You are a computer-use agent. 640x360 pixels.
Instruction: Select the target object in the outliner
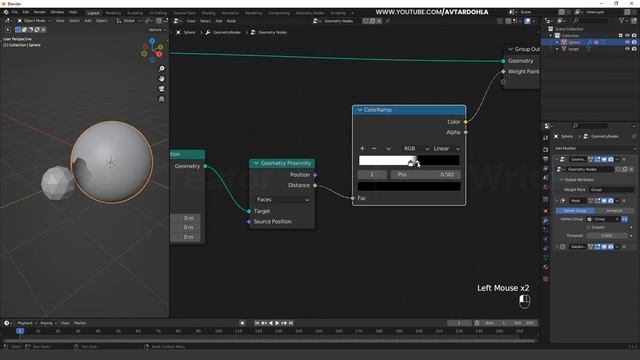(573, 49)
